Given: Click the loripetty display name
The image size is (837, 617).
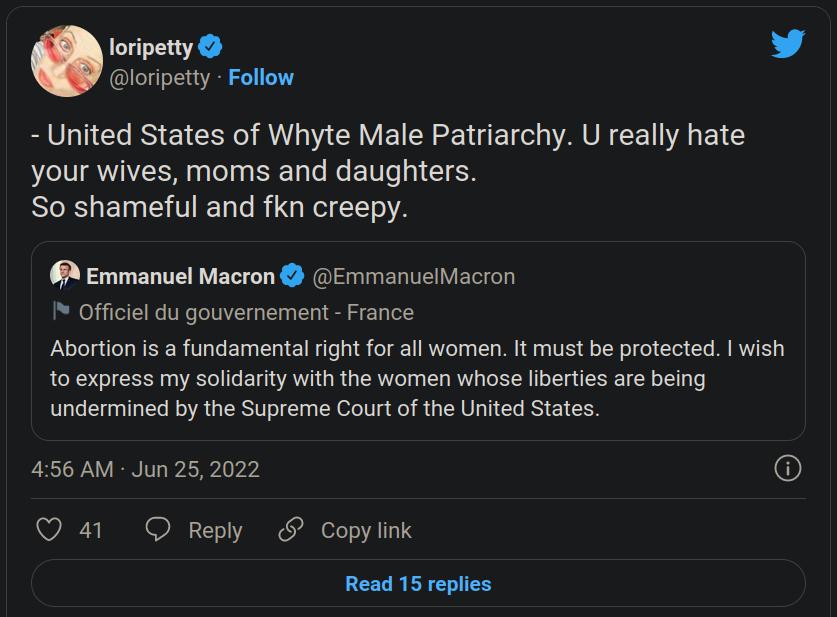Looking at the screenshot, I should click(151, 48).
